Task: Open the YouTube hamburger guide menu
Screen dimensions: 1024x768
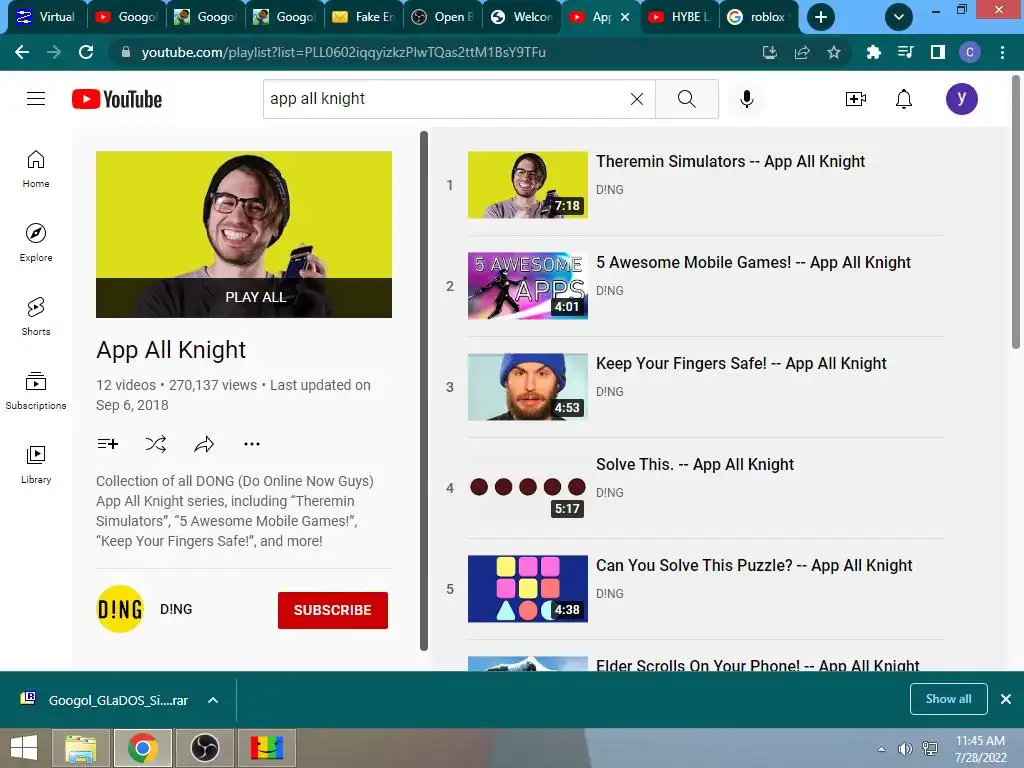Action: (36, 99)
